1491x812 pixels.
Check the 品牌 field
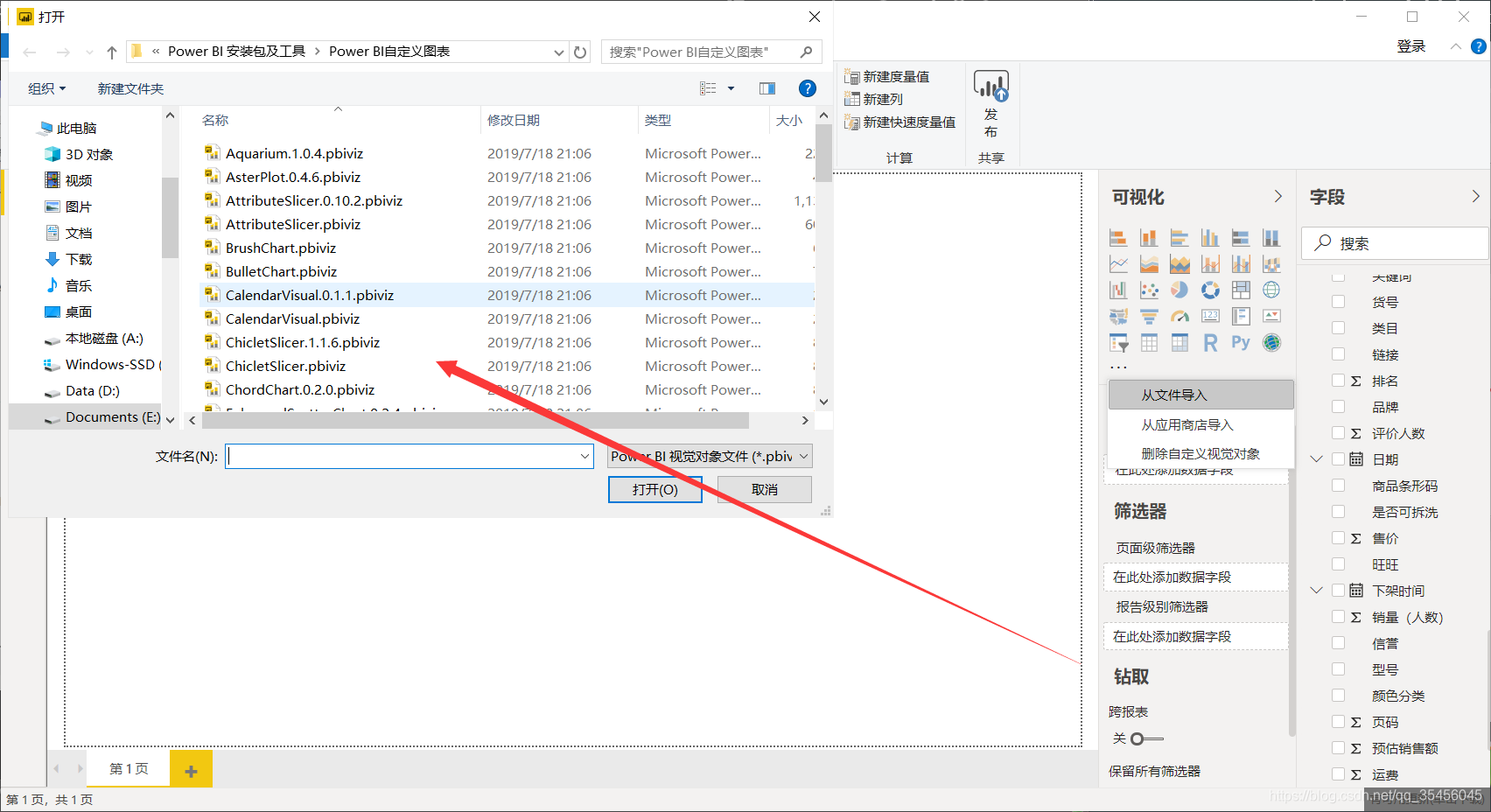pos(1338,407)
